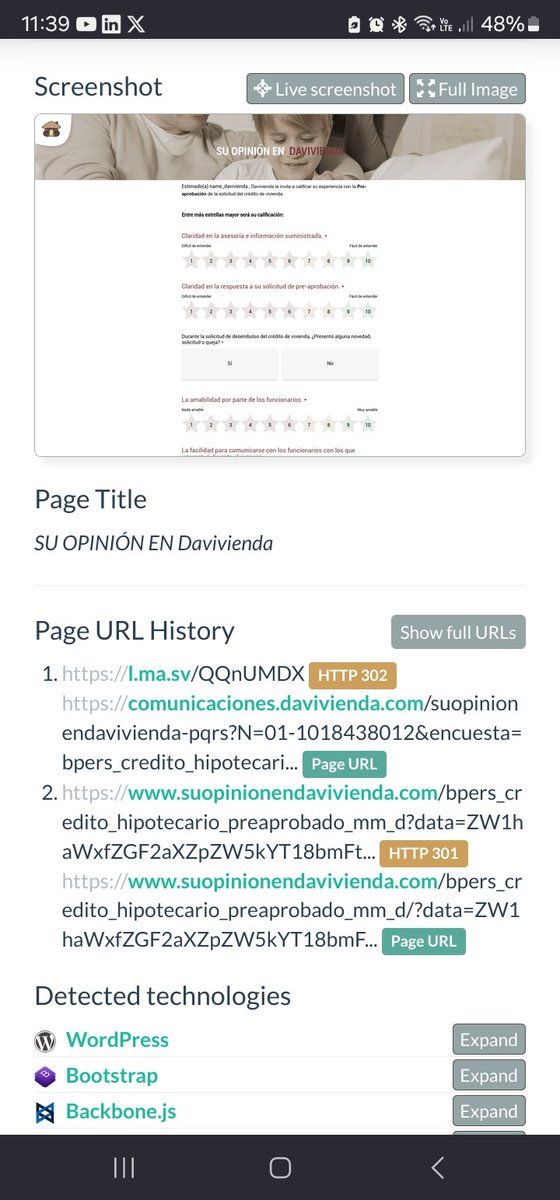Screen dimensions: 560x1200
Task: Tap the Android recent apps button
Action: tap(124, 1167)
